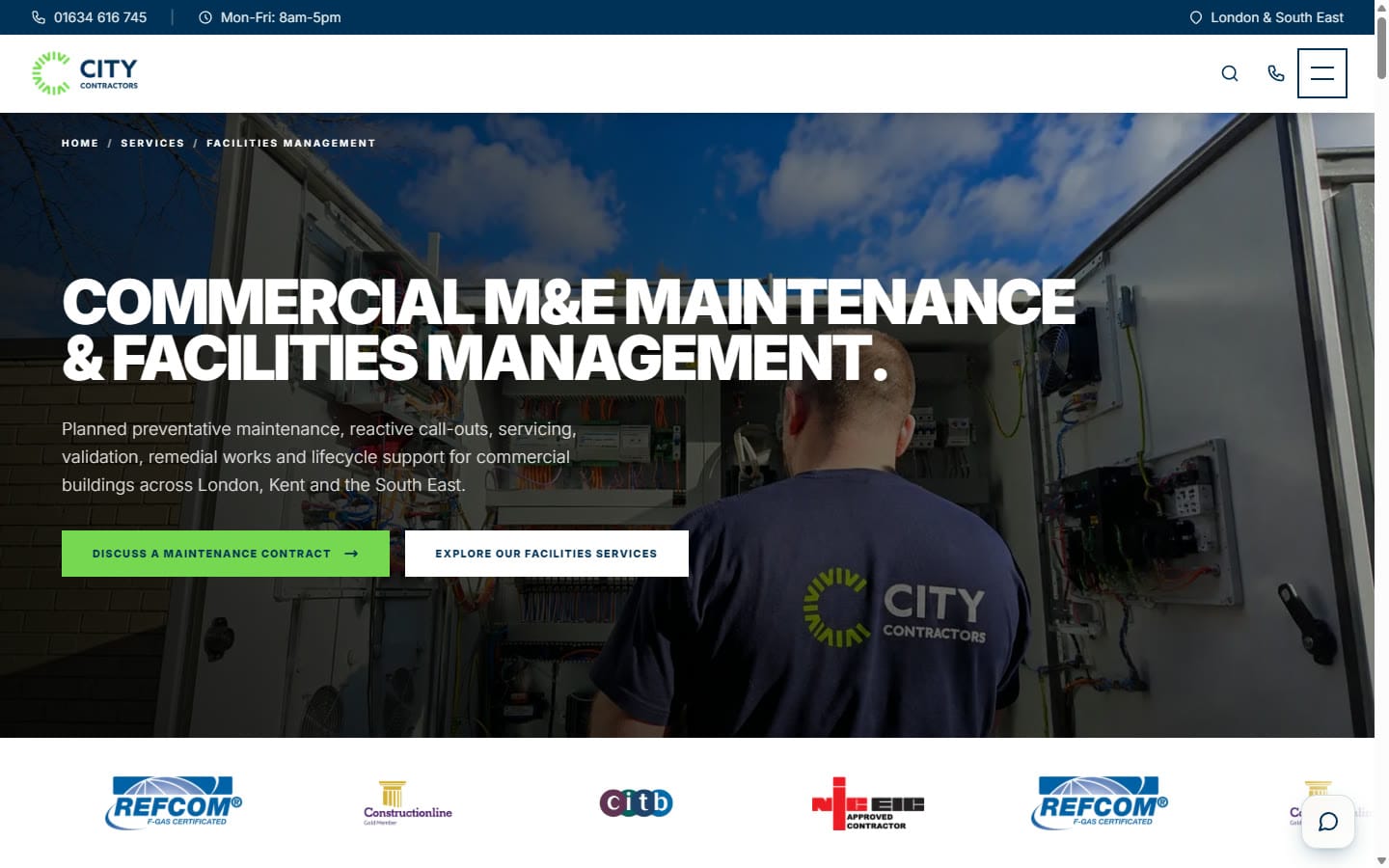
Task: Click the Commercial M&E Maintenance headline
Action: (x=569, y=330)
